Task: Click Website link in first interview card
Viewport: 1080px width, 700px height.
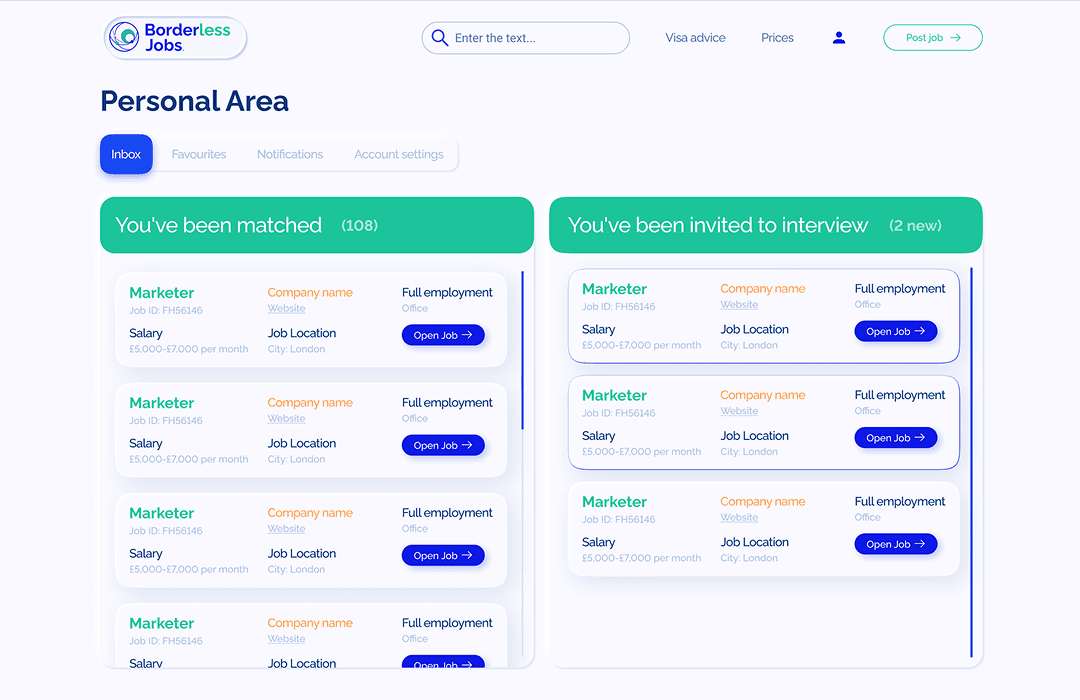Action: (739, 305)
